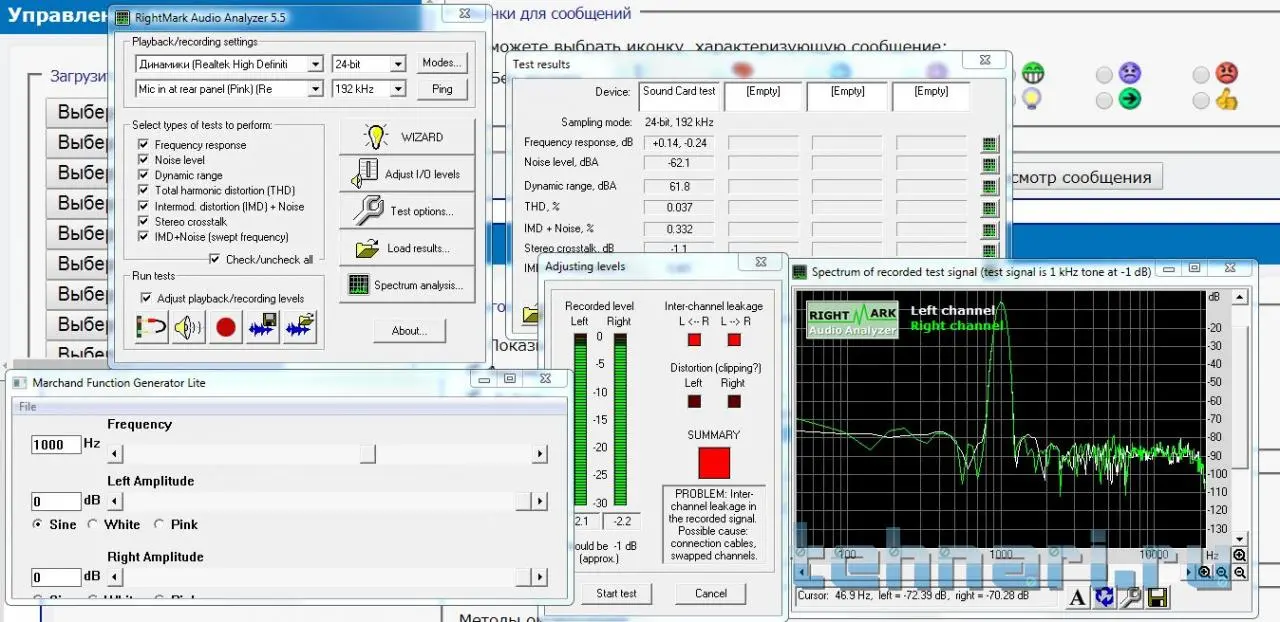Select the radio button beside the sad purple face
The width and height of the screenshot is (1280, 622).
coord(1104,75)
